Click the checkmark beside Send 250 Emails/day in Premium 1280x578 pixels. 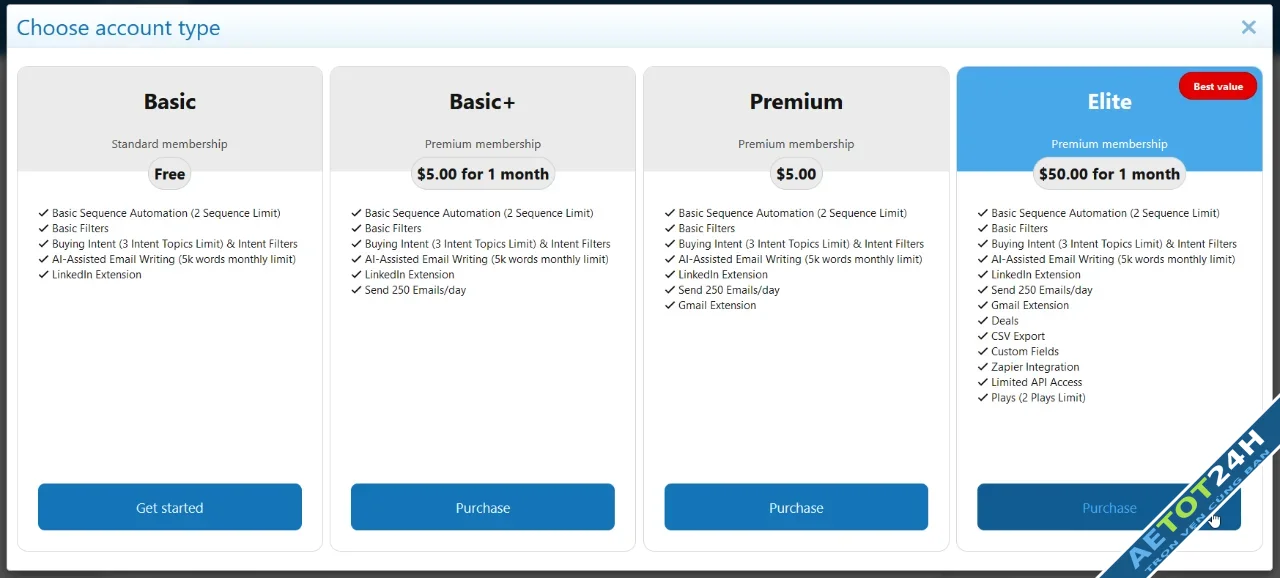click(x=670, y=290)
